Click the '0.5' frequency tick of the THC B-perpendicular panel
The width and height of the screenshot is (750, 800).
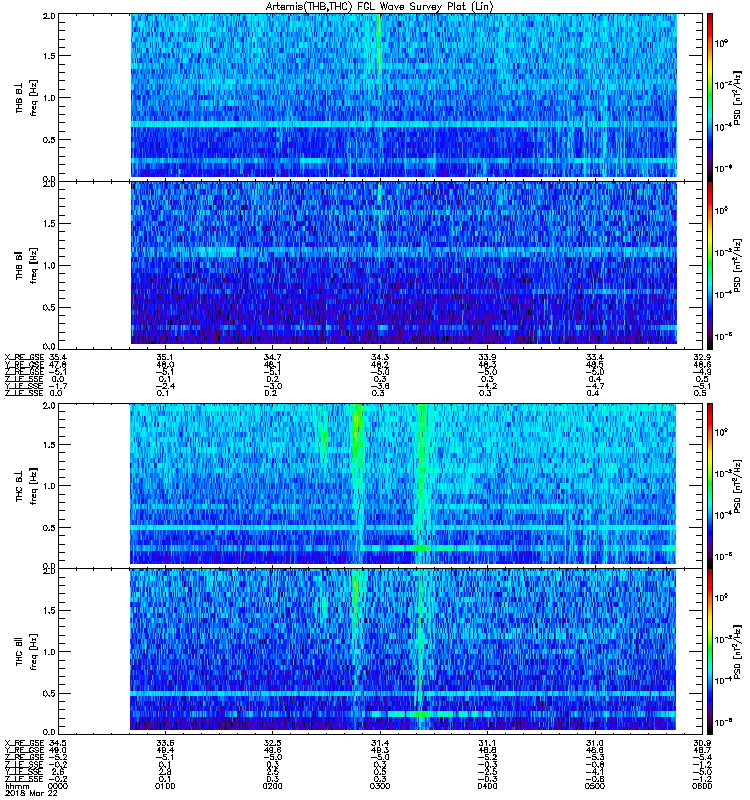pos(49,528)
